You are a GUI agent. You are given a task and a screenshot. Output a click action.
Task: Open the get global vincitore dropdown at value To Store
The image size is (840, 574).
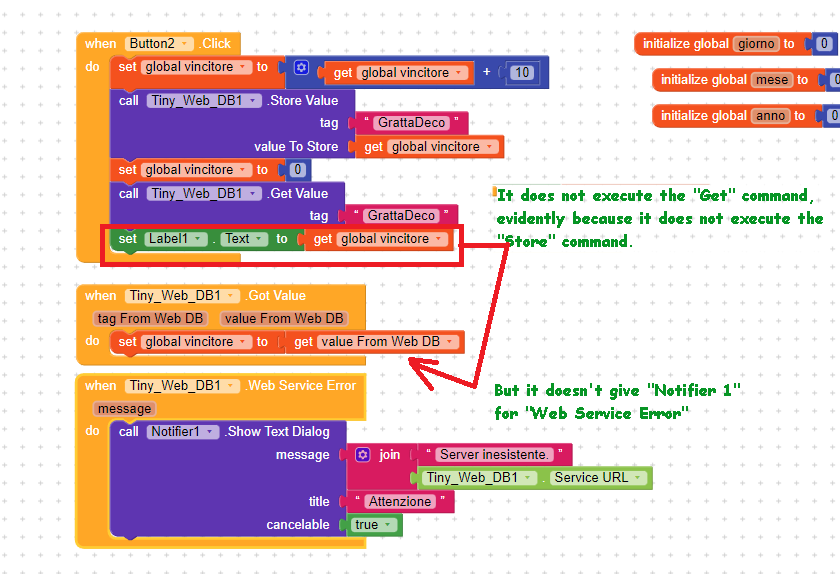pos(489,147)
